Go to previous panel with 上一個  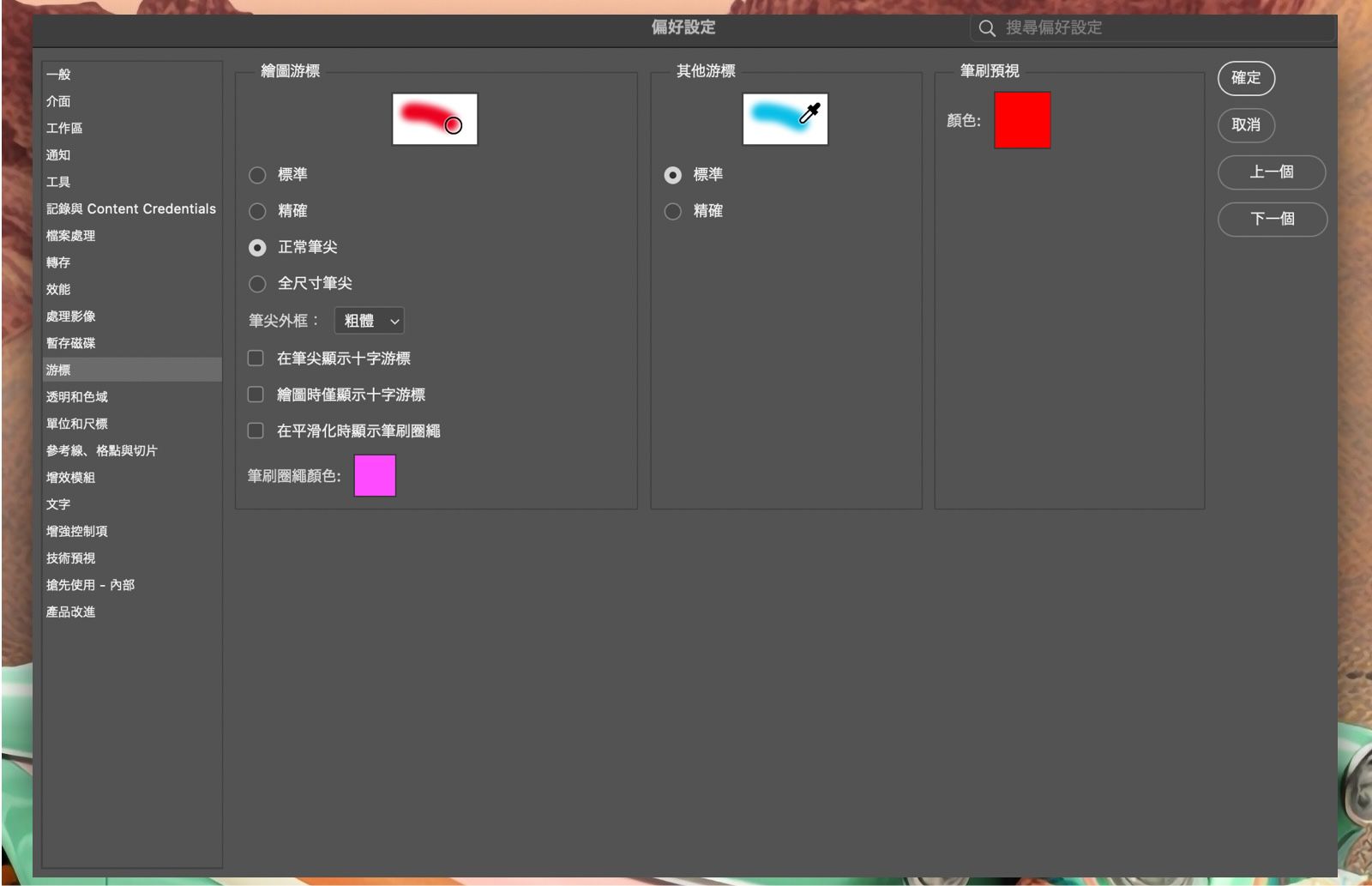click(1272, 172)
